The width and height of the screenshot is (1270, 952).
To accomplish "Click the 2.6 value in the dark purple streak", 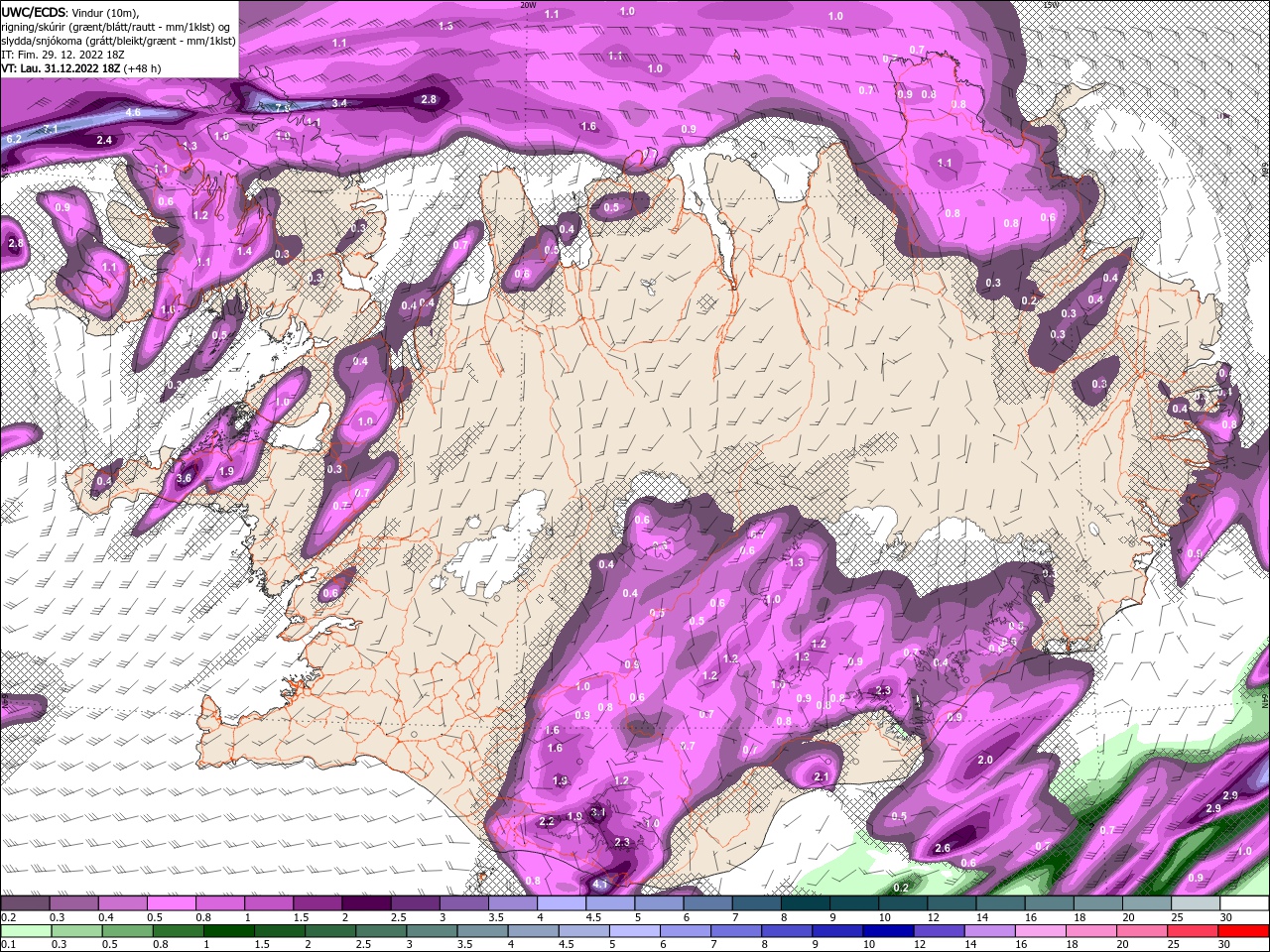I will [x=943, y=849].
